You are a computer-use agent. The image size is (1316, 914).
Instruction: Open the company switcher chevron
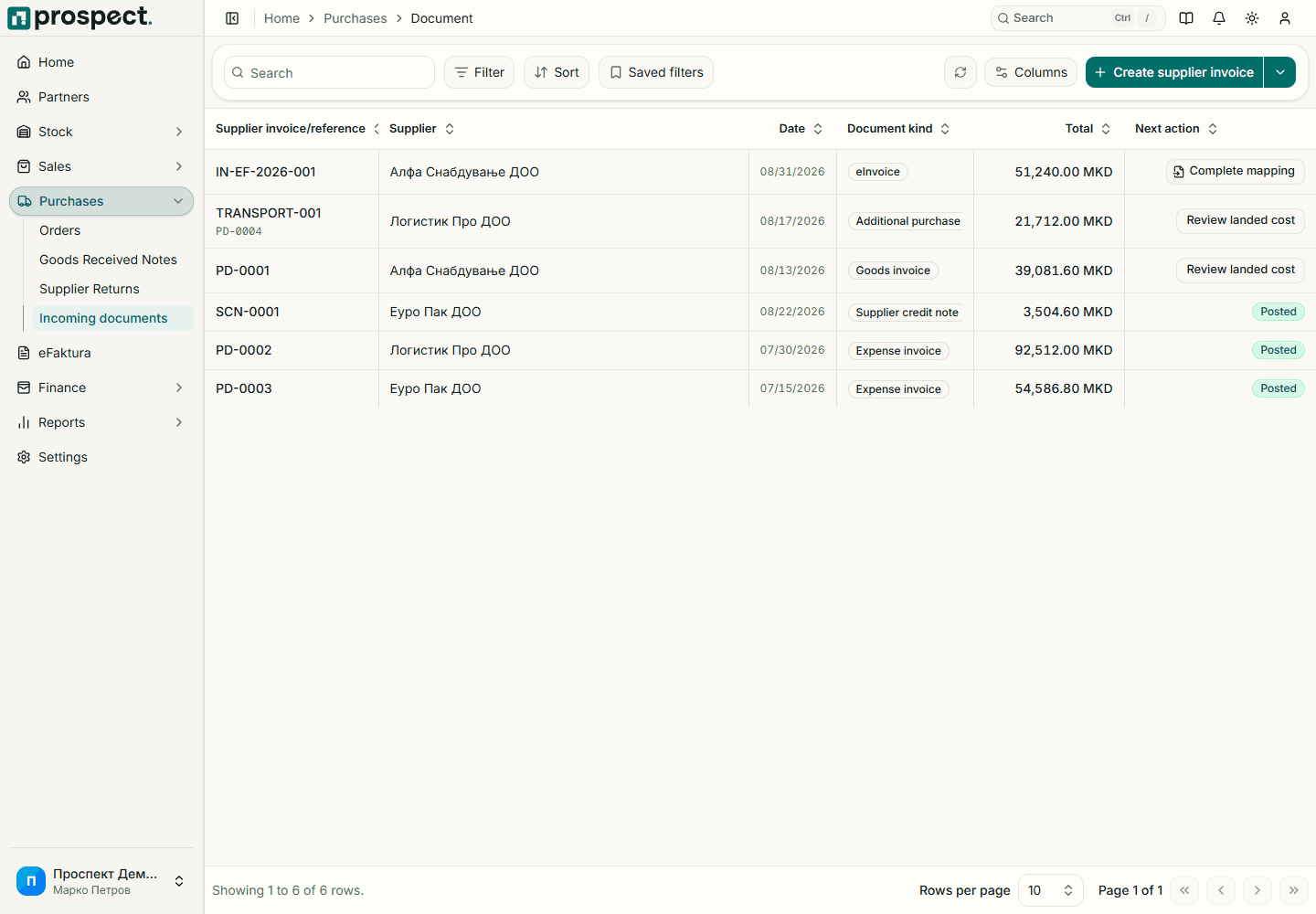coord(179,881)
